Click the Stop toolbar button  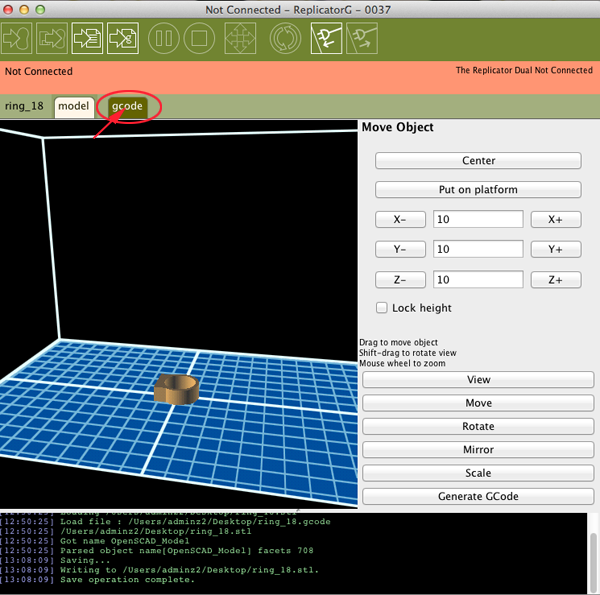199,38
